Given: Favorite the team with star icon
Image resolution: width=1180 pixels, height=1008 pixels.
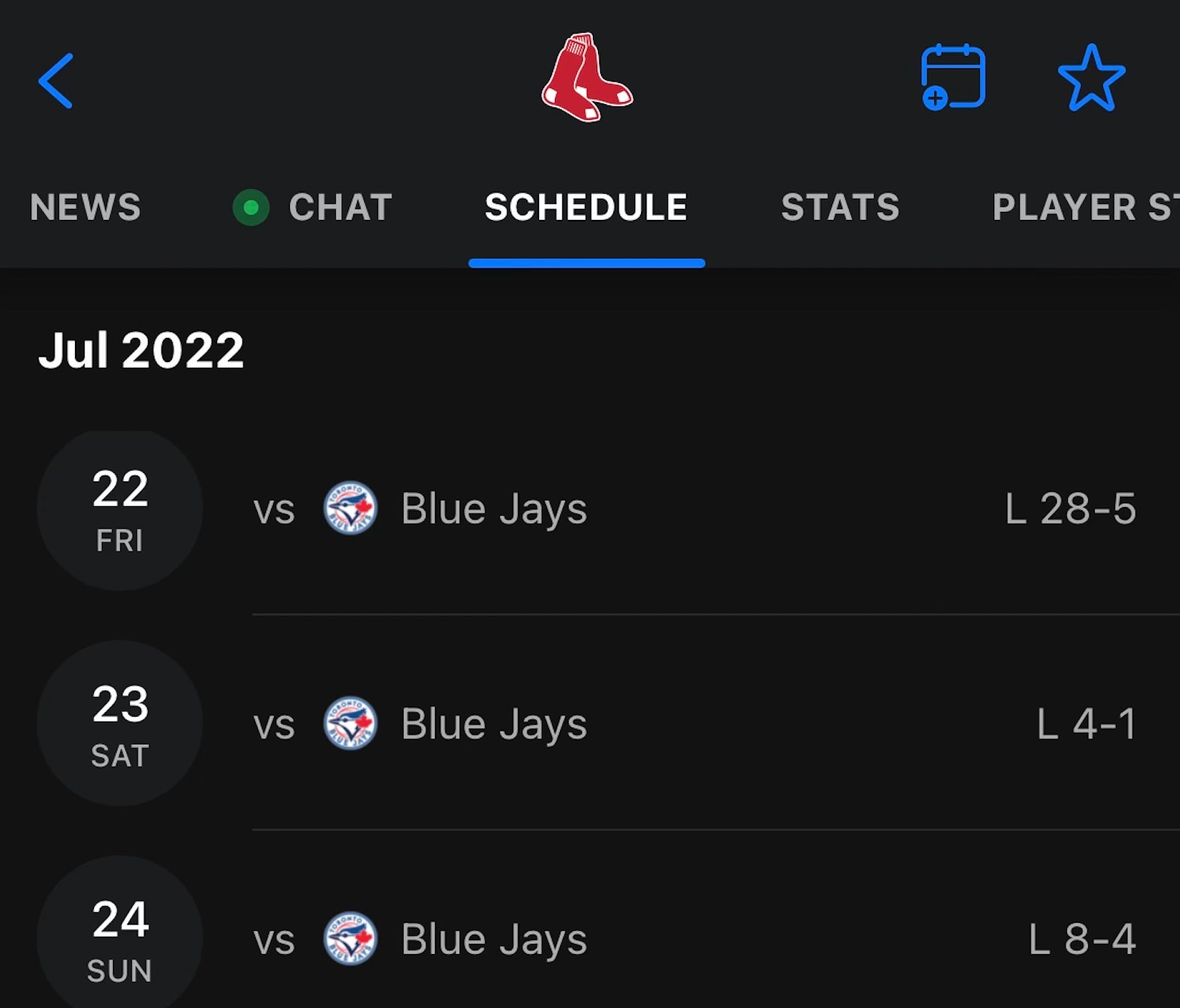Looking at the screenshot, I should point(1091,78).
